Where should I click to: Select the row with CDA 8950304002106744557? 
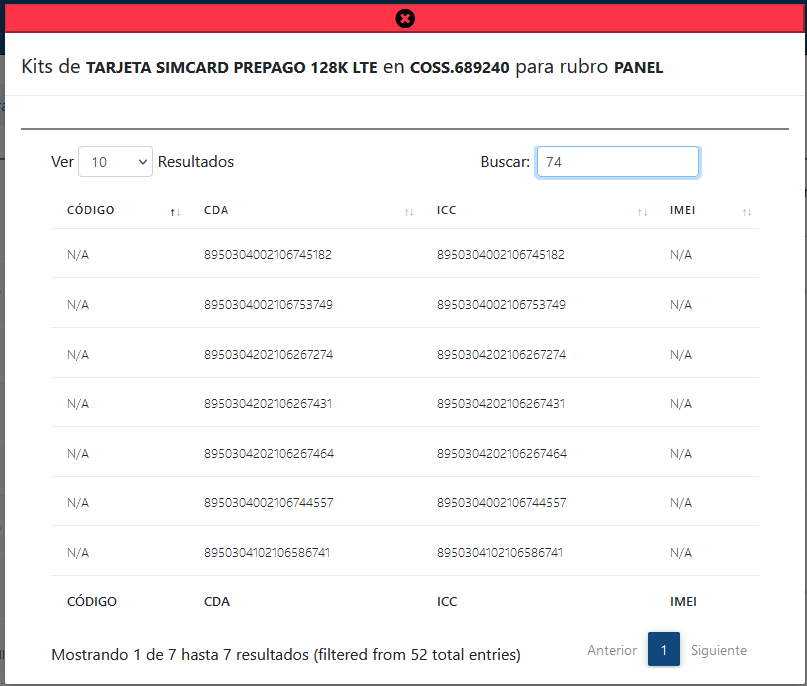point(268,503)
